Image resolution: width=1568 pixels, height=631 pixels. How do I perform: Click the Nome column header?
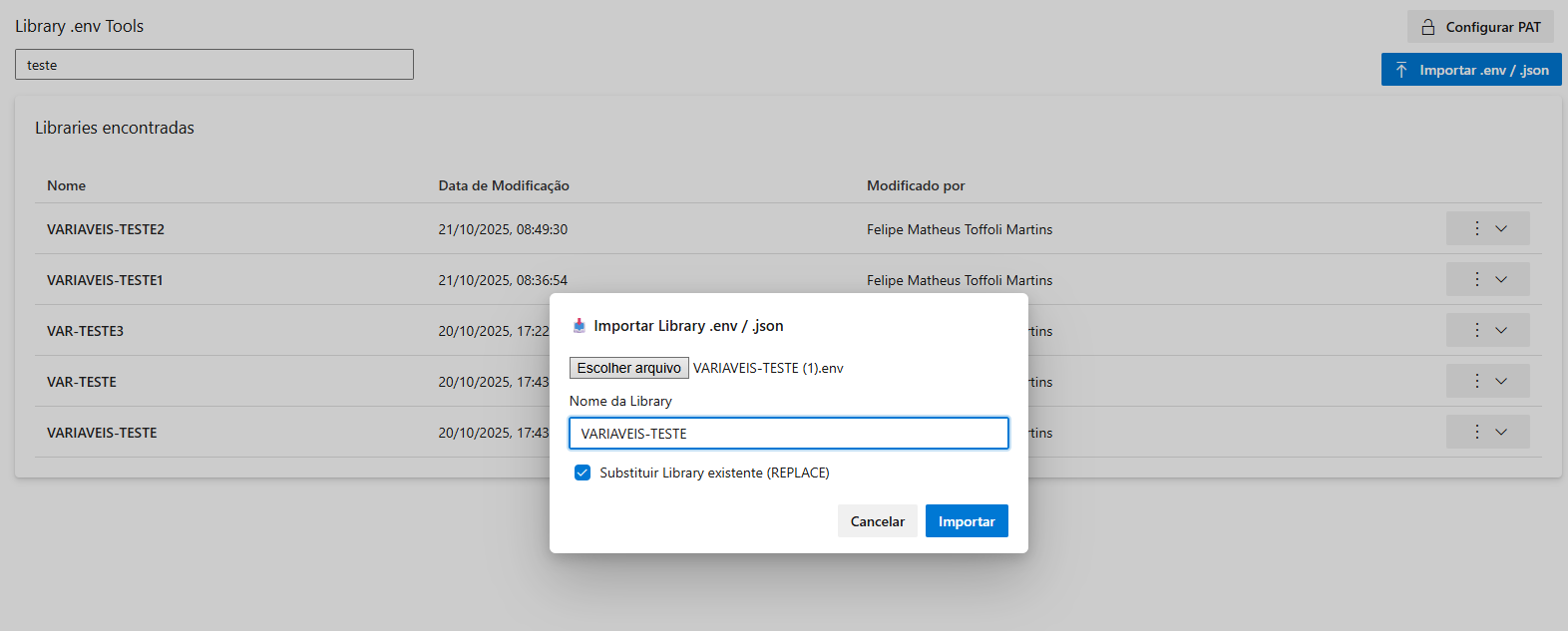pyautogui.click(x=67, y=185)
